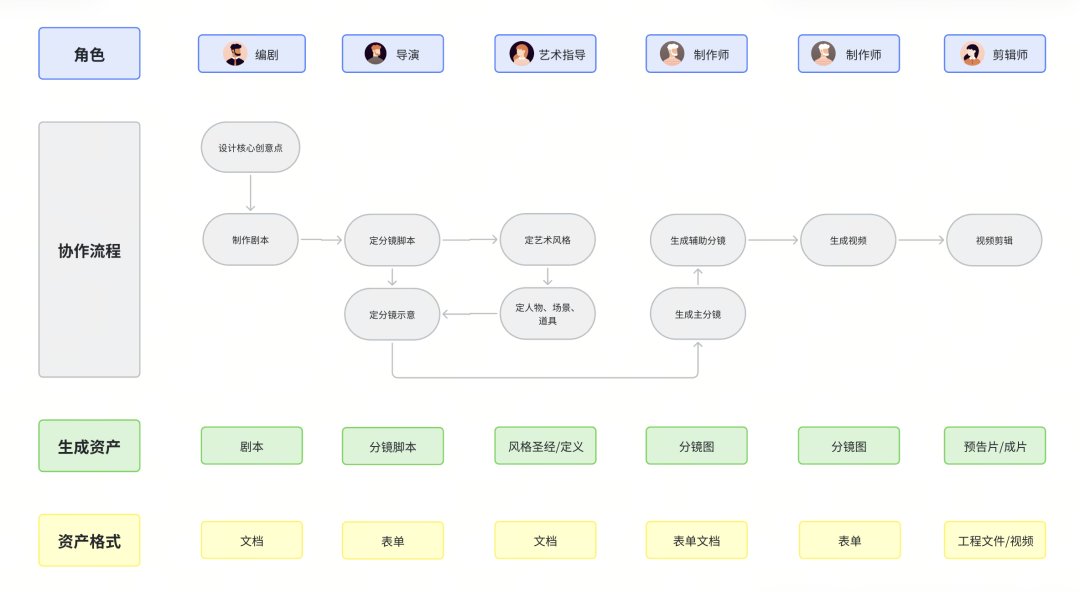This screenshot has width=1080, height=592.
Task: Select the 角色 row header
Action: [x=89, y=54]
